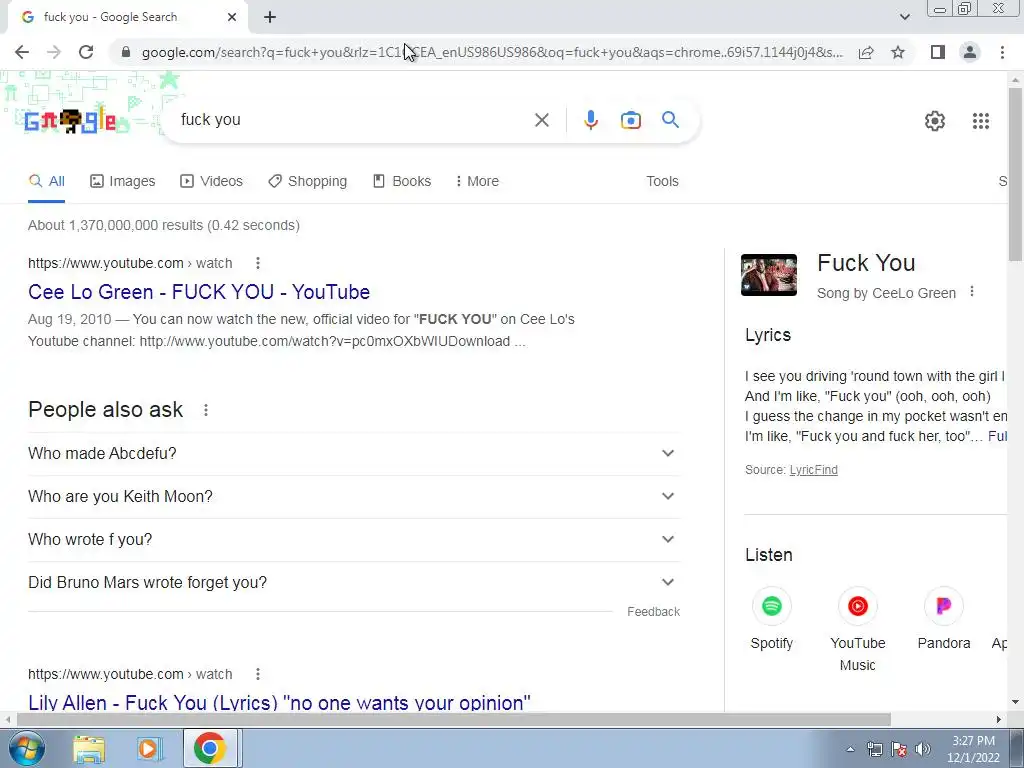Expand 'Who wrote f you?' question
The width and height of the screenshot is (1024, 768).
pyautogui.click(x=354, y=539)
